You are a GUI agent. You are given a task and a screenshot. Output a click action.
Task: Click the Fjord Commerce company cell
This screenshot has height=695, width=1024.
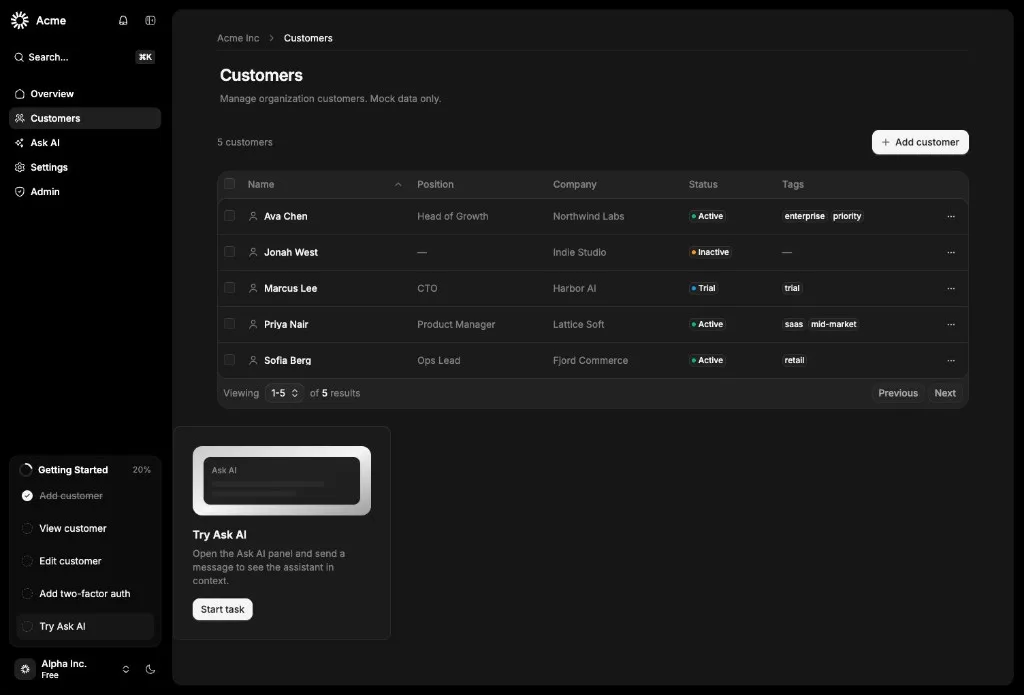point(590,361)
